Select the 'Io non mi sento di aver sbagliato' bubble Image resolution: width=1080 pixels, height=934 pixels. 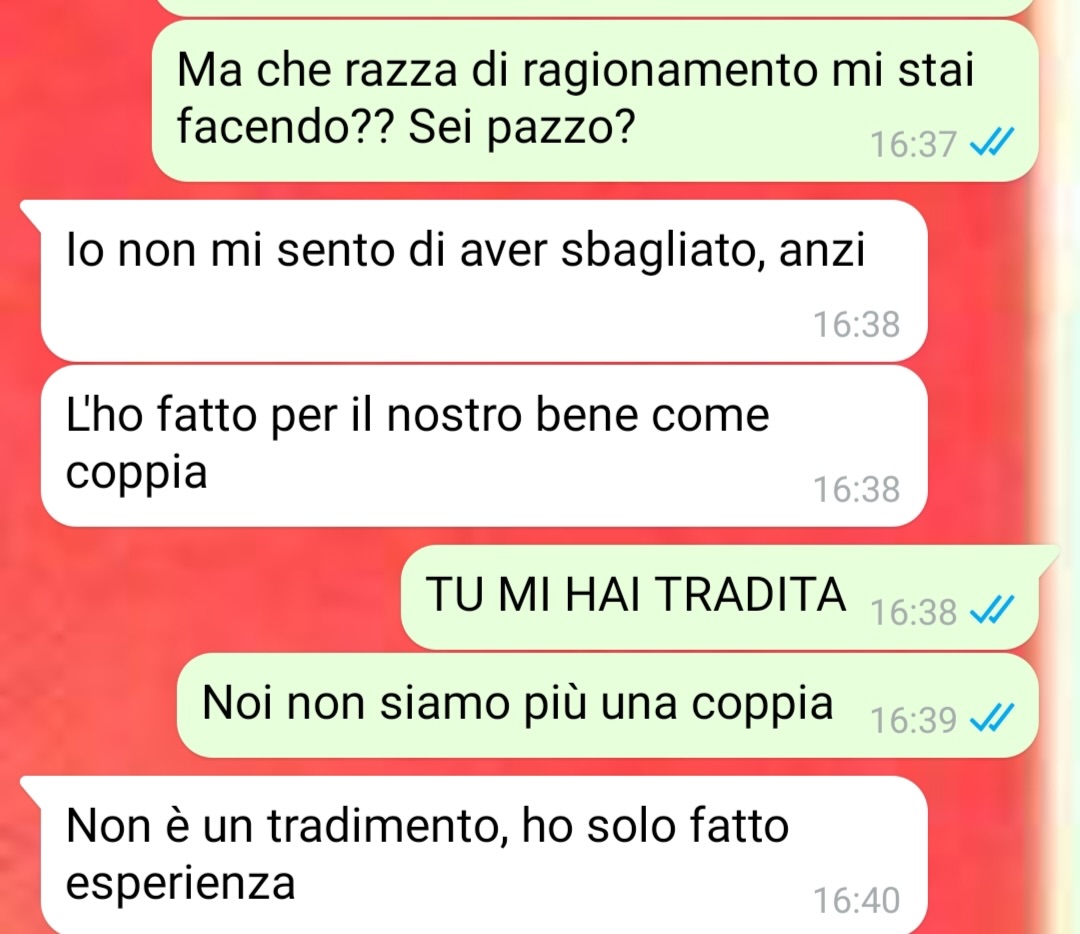coord(484,281)
